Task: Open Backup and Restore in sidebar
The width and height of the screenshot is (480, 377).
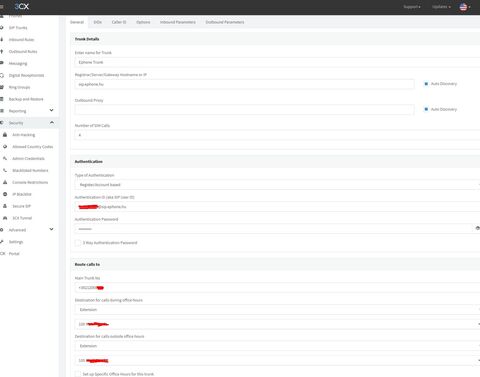Action: 26,99
